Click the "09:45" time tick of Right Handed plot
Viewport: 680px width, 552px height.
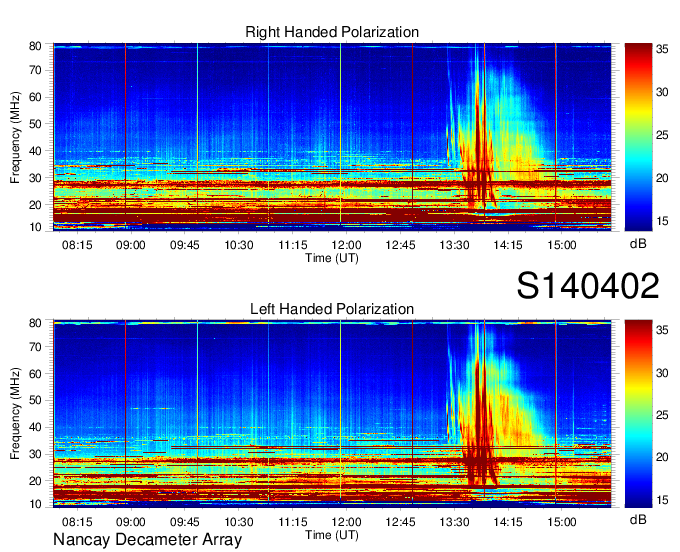tap(185, 245)
